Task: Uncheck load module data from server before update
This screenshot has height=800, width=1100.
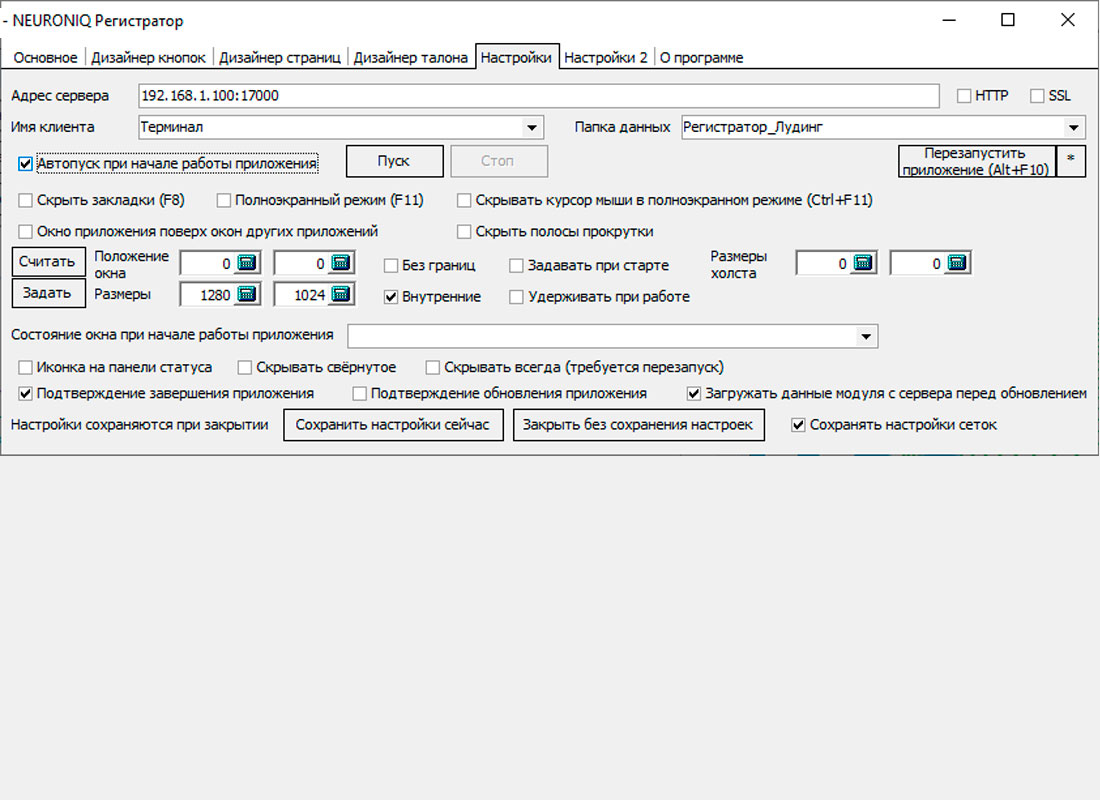Action: pos(694,394)
